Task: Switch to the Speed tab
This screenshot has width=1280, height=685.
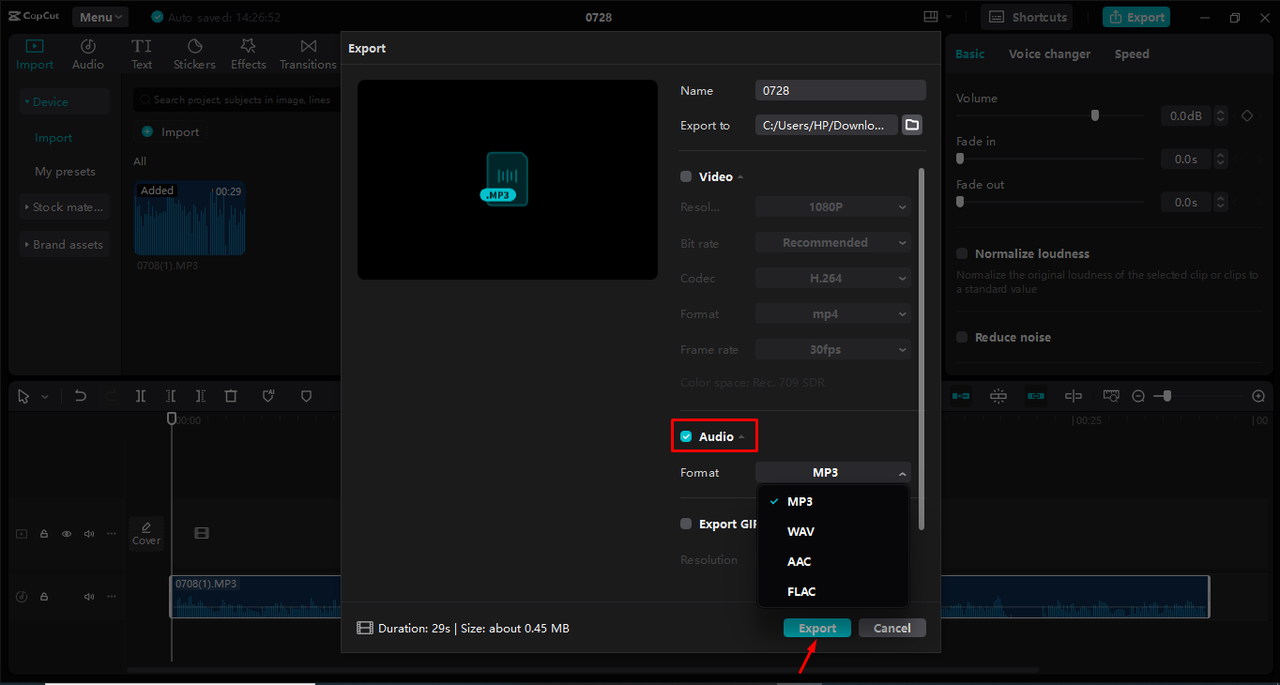Action: pos(1132,54)
